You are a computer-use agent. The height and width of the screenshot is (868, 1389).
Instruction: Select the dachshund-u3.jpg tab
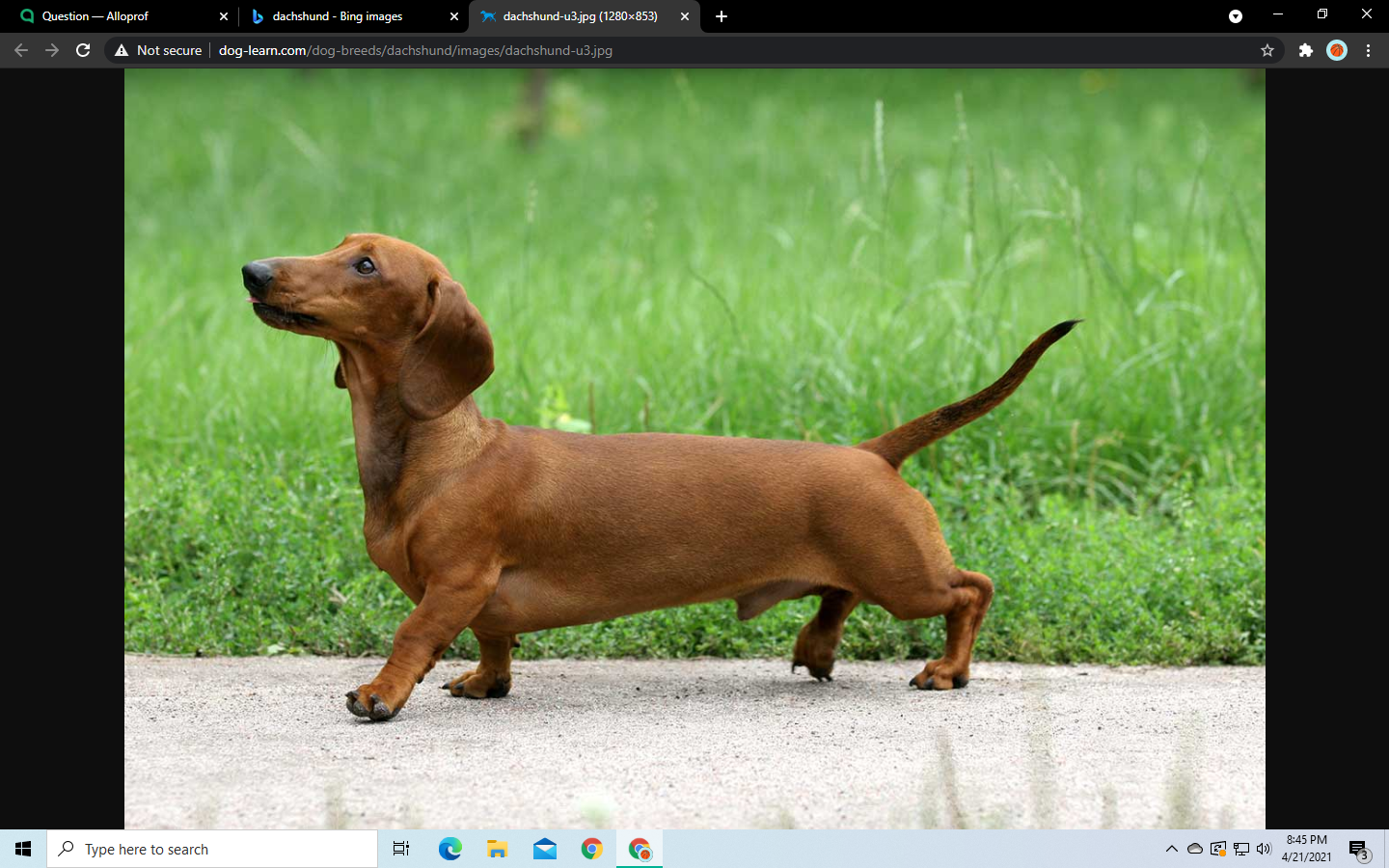pyautogui.click(x=584, y=16)
